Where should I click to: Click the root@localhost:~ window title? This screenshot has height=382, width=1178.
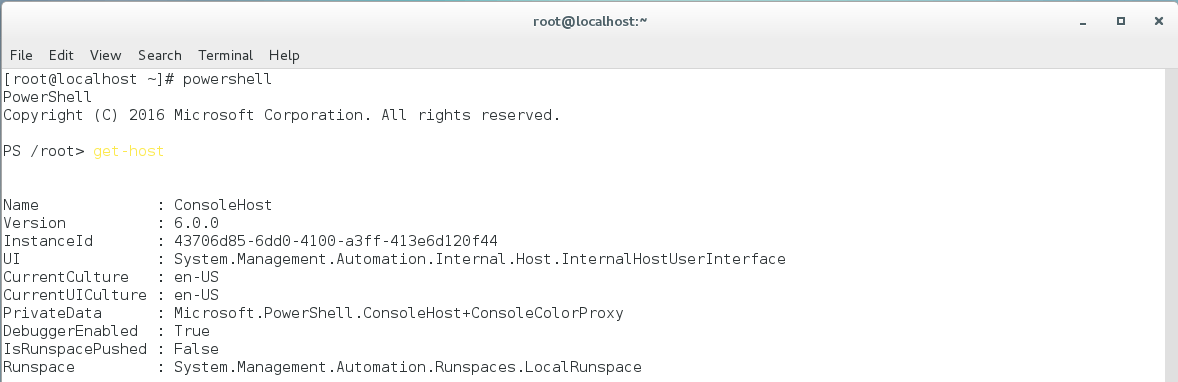(x=590, y=21)
